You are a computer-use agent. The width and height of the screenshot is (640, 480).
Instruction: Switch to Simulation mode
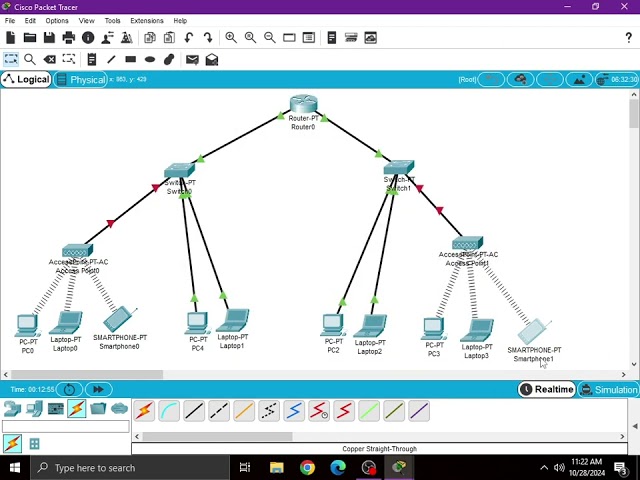(x=609, y=389)
